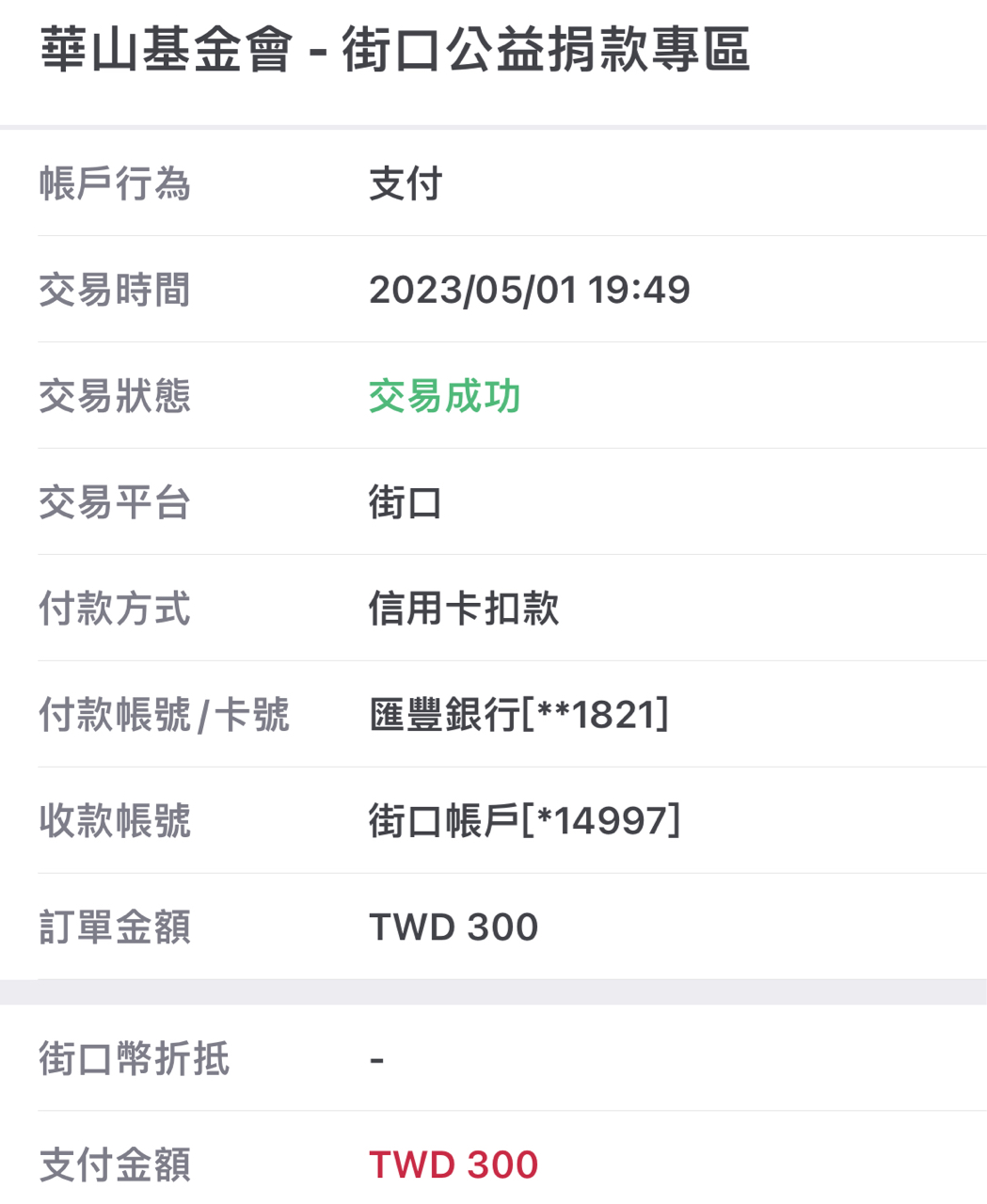Screen dimensions: 987x1204
Task: Click the 付款帳號/卡號 label
Action: click(164, 715)
